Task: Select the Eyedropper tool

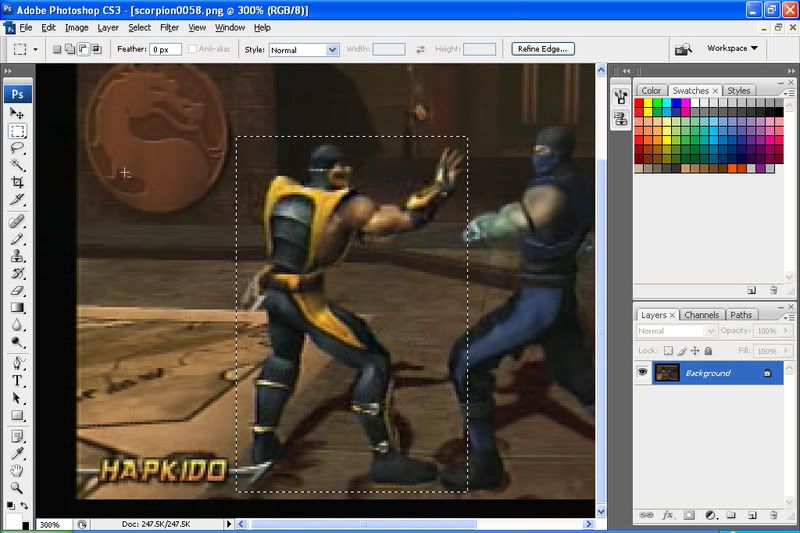Action: point(17,453)
